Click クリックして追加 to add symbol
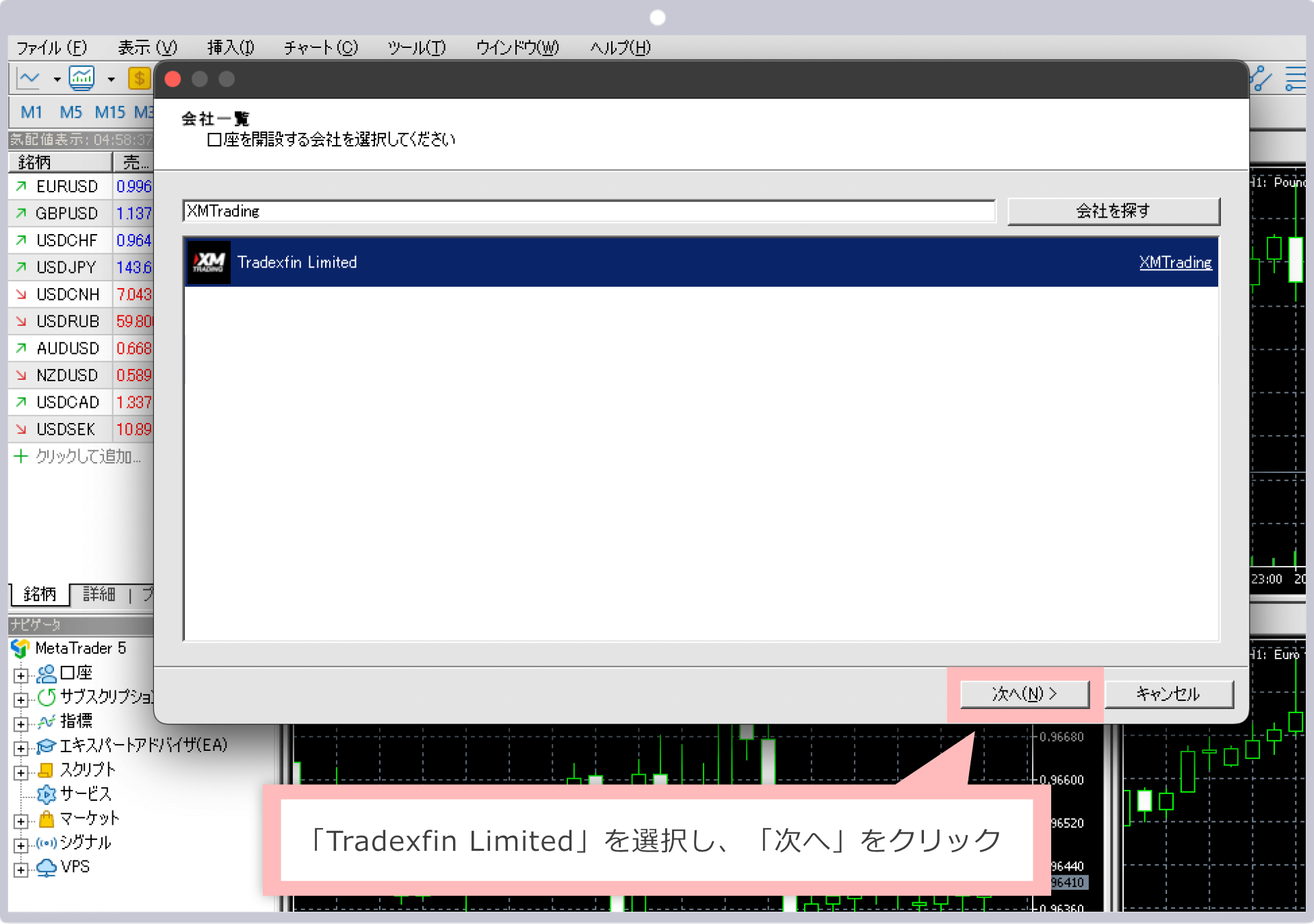1314x924 pixels. pyautogui.click(x=88, y=457)
